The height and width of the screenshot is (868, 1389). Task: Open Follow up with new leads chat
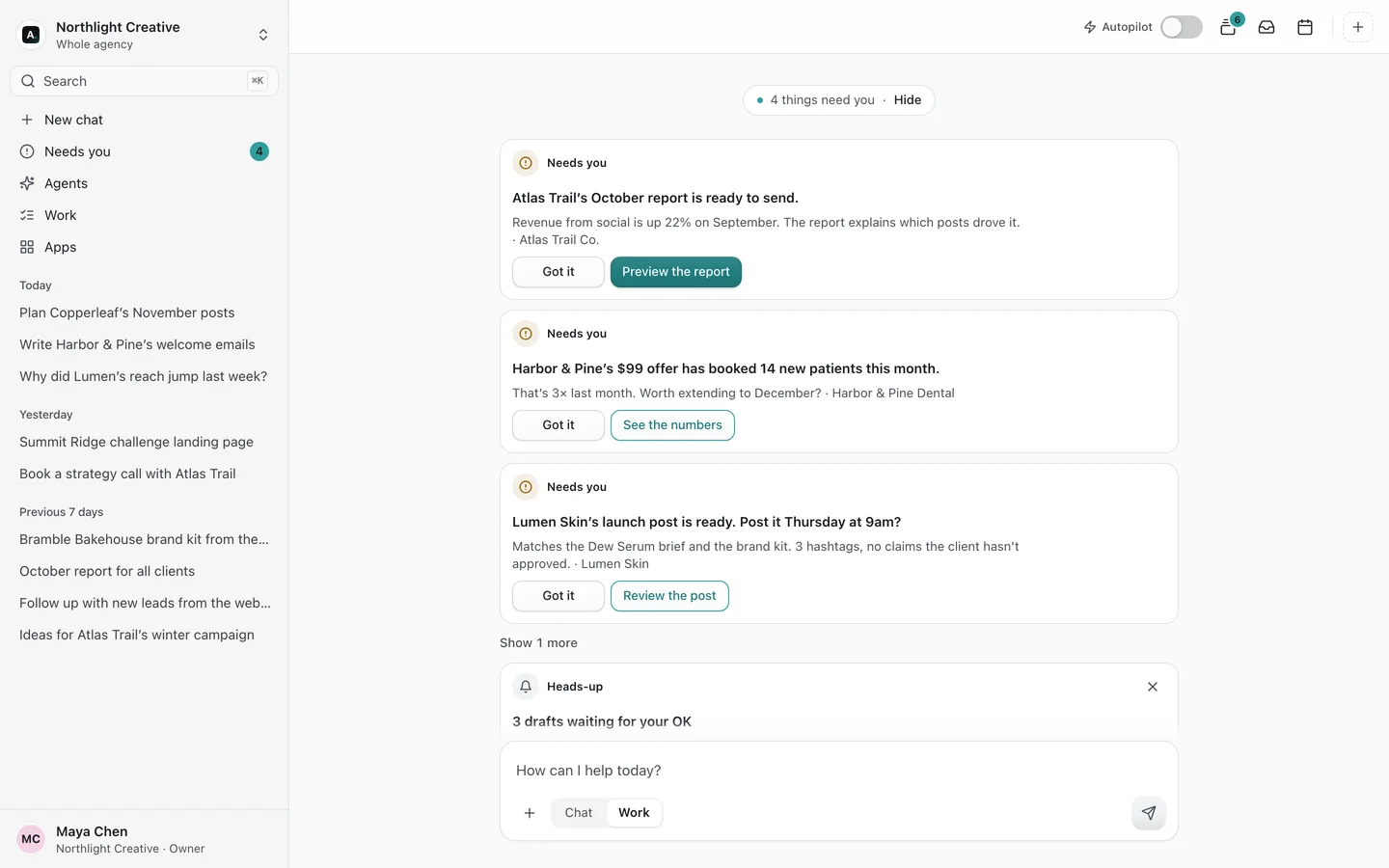[144, 603]
